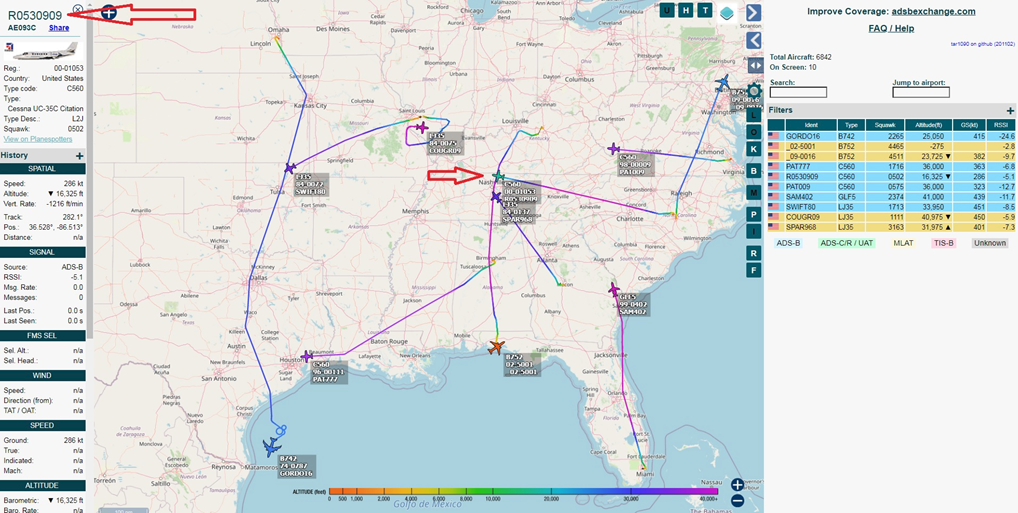Select SPAR968 row in aircraft table

(x=891, y=227)
